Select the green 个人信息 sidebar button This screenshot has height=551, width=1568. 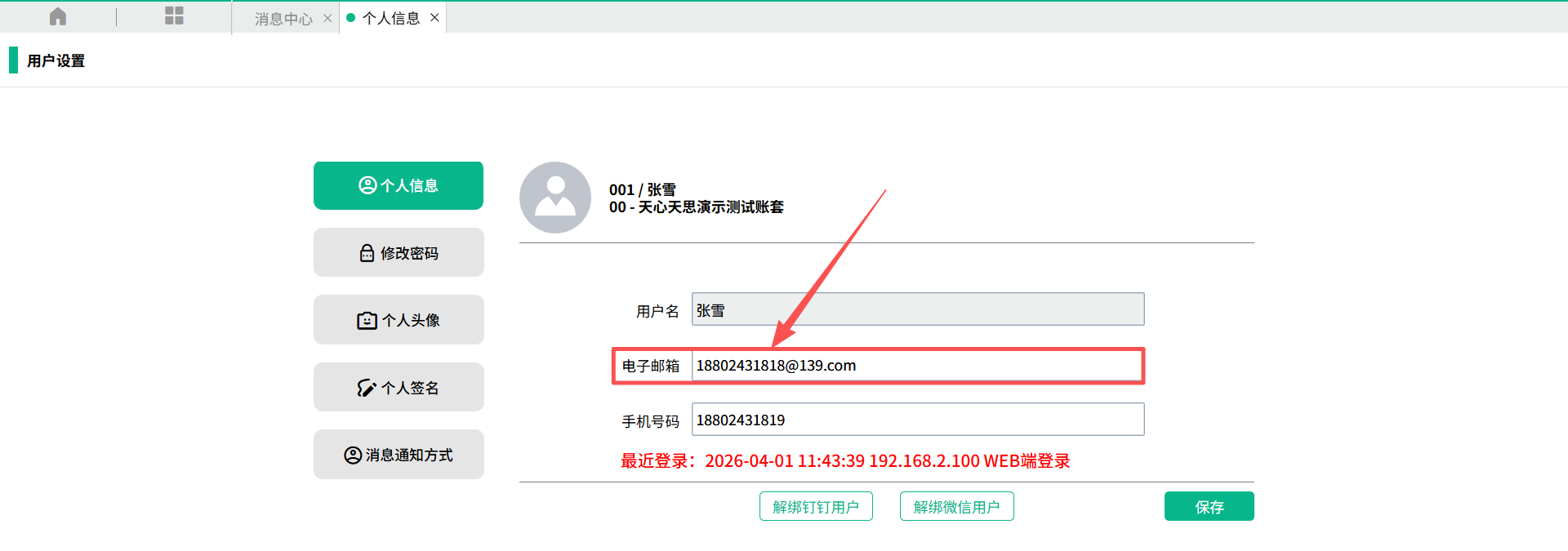(399, 185)
